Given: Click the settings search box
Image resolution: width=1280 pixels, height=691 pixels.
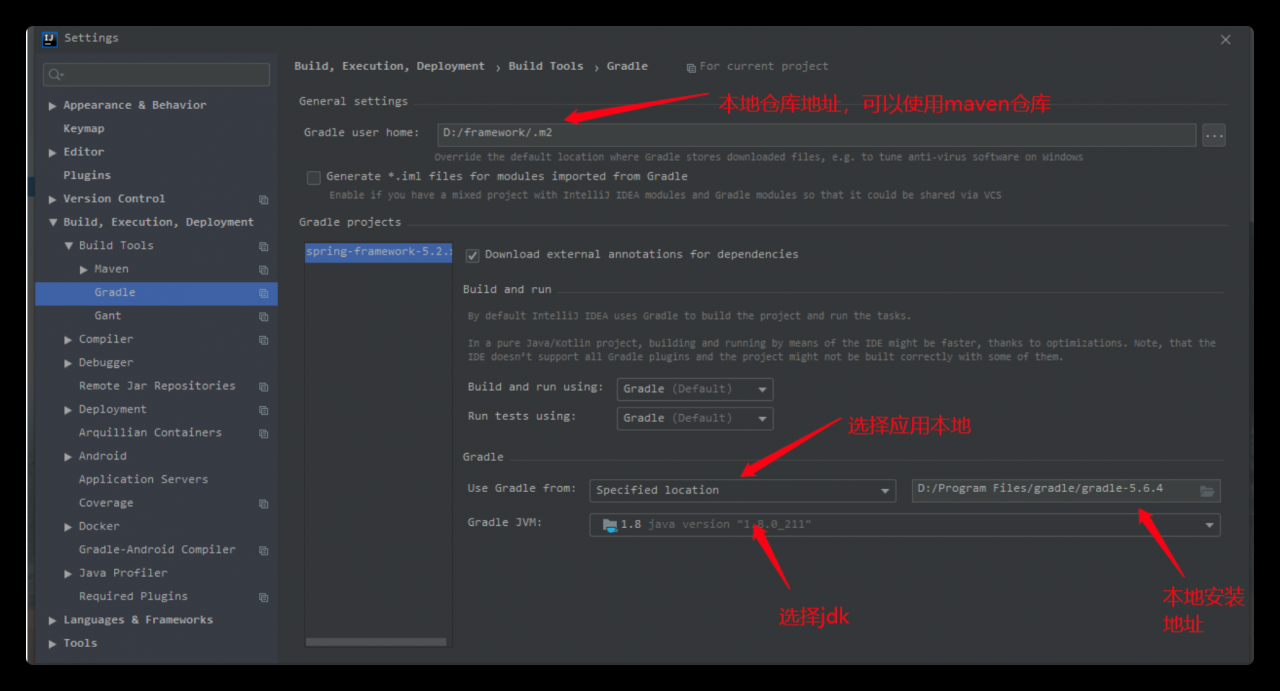Looking at the screenshot, I should pyautogui.click(x=156, y=75).
